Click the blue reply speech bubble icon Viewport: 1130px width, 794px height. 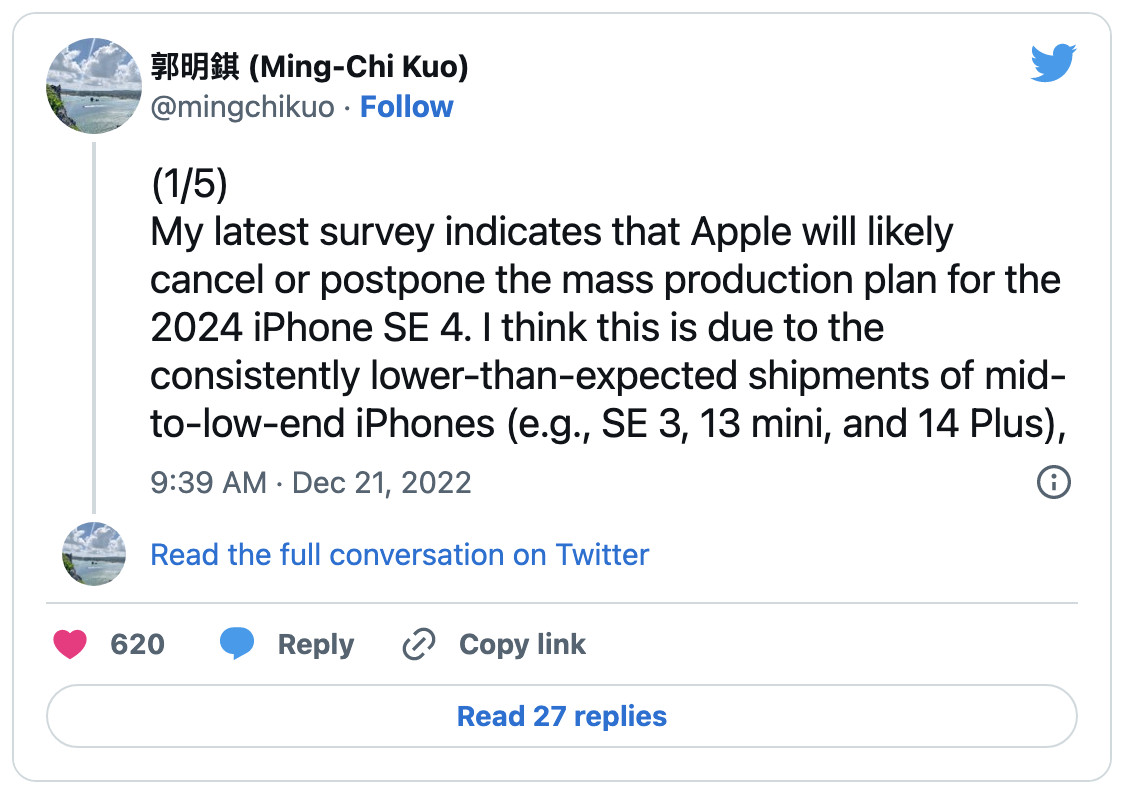[236, 643]
